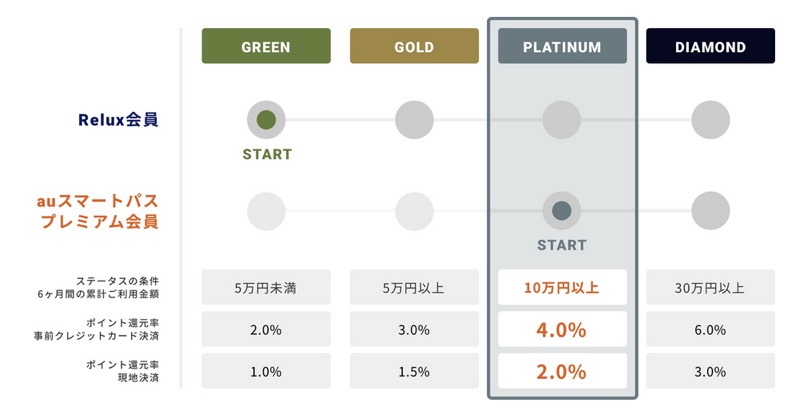Click the Relux会員 row label
Image resolution: width=800 pixels, height=411 pixels.
118,120
